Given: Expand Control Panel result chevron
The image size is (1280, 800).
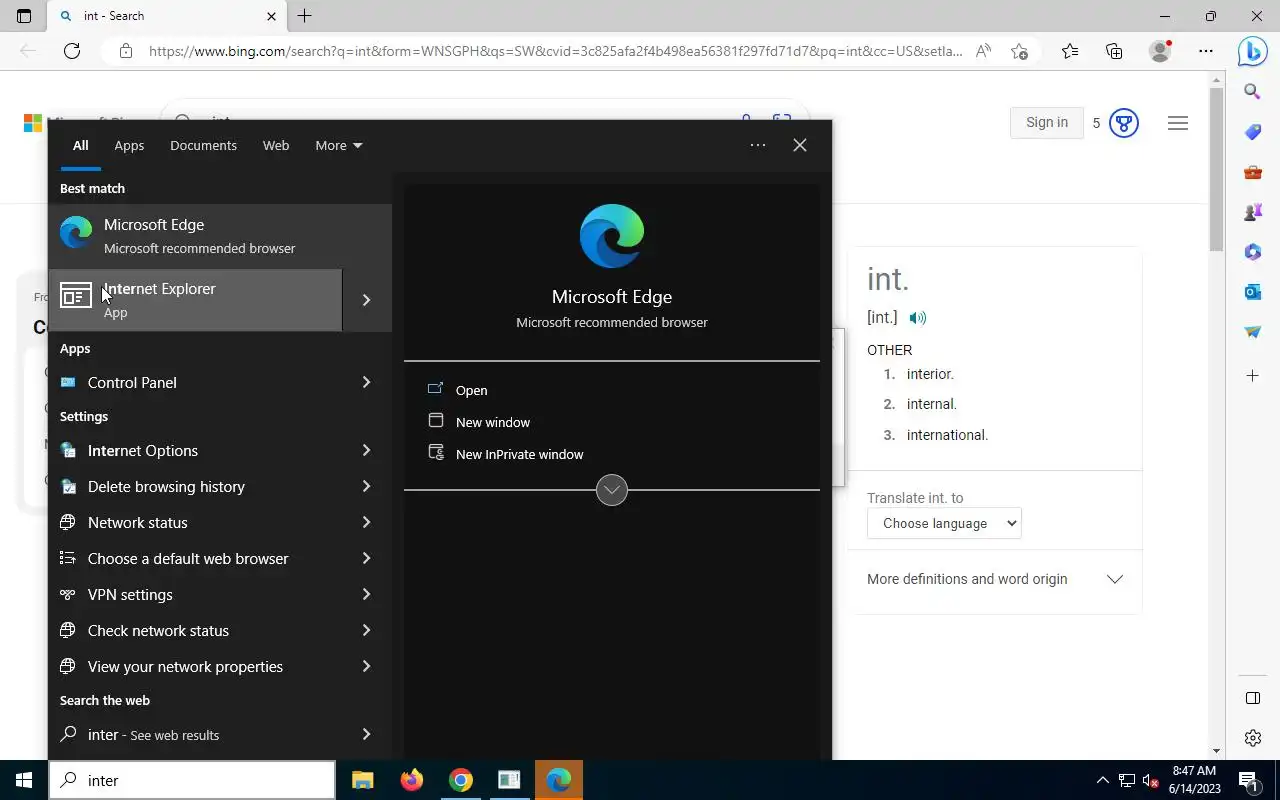Looking at the screenshot, I should 367,382.
